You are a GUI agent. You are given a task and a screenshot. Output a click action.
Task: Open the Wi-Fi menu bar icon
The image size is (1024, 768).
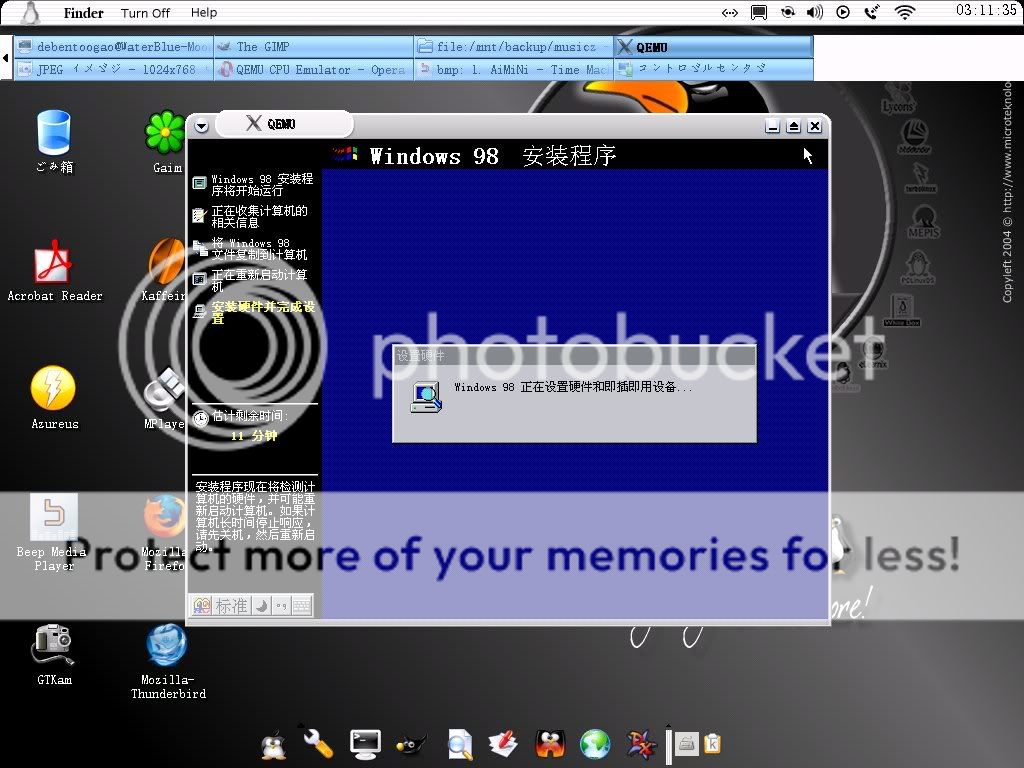tap(904, 12)
